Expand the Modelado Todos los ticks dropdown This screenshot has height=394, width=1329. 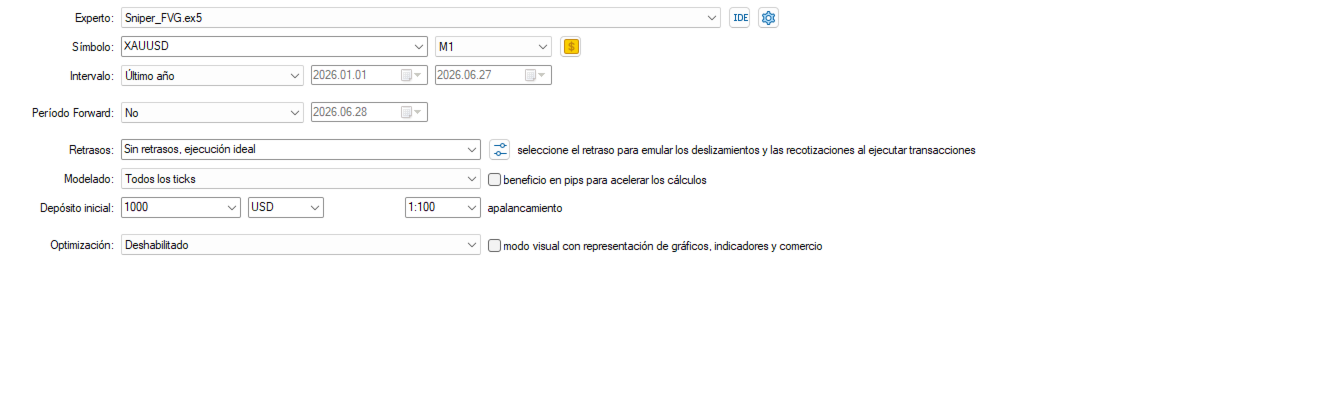472,179
